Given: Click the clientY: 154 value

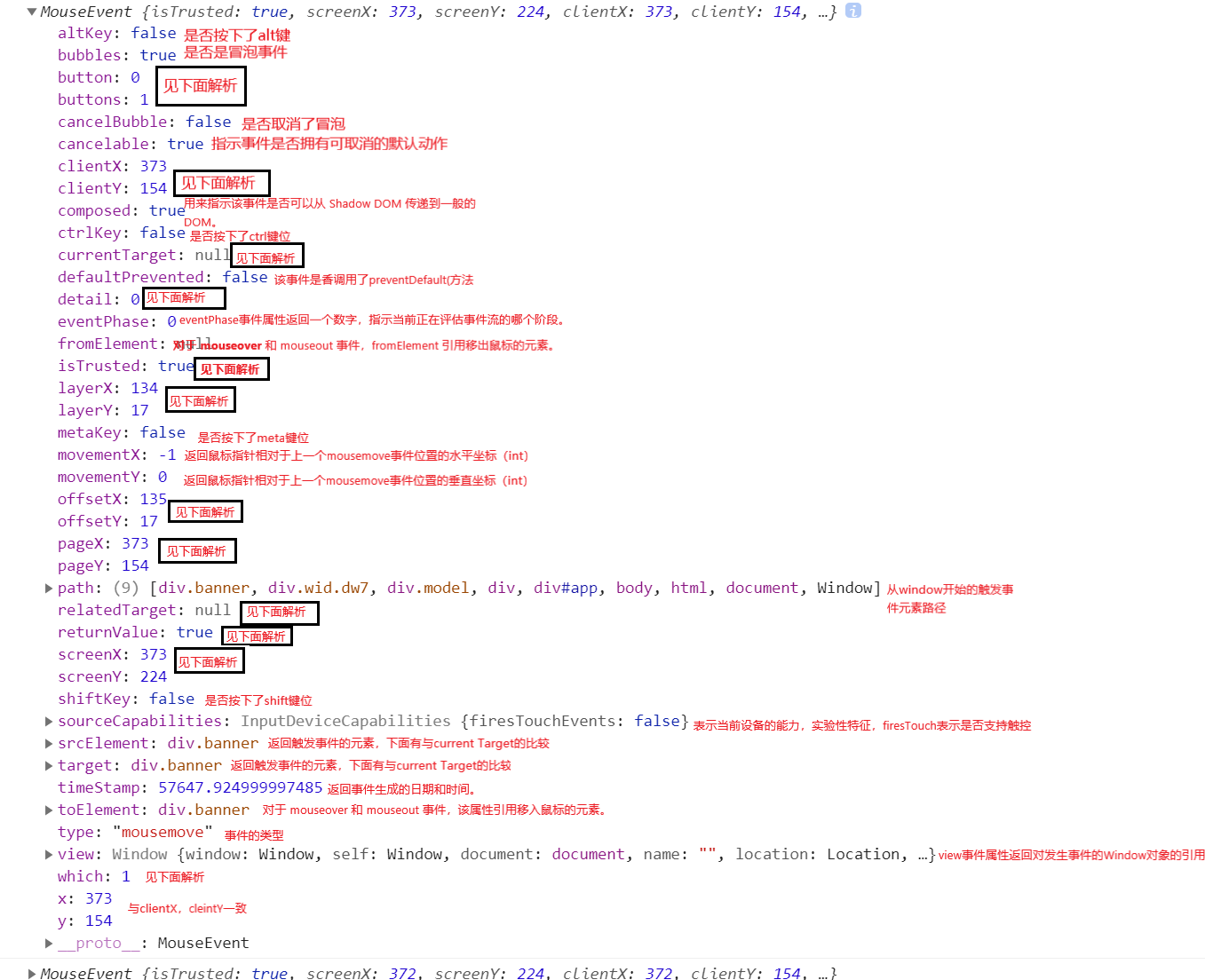Looking at the screenshot, I should (154, 188).
